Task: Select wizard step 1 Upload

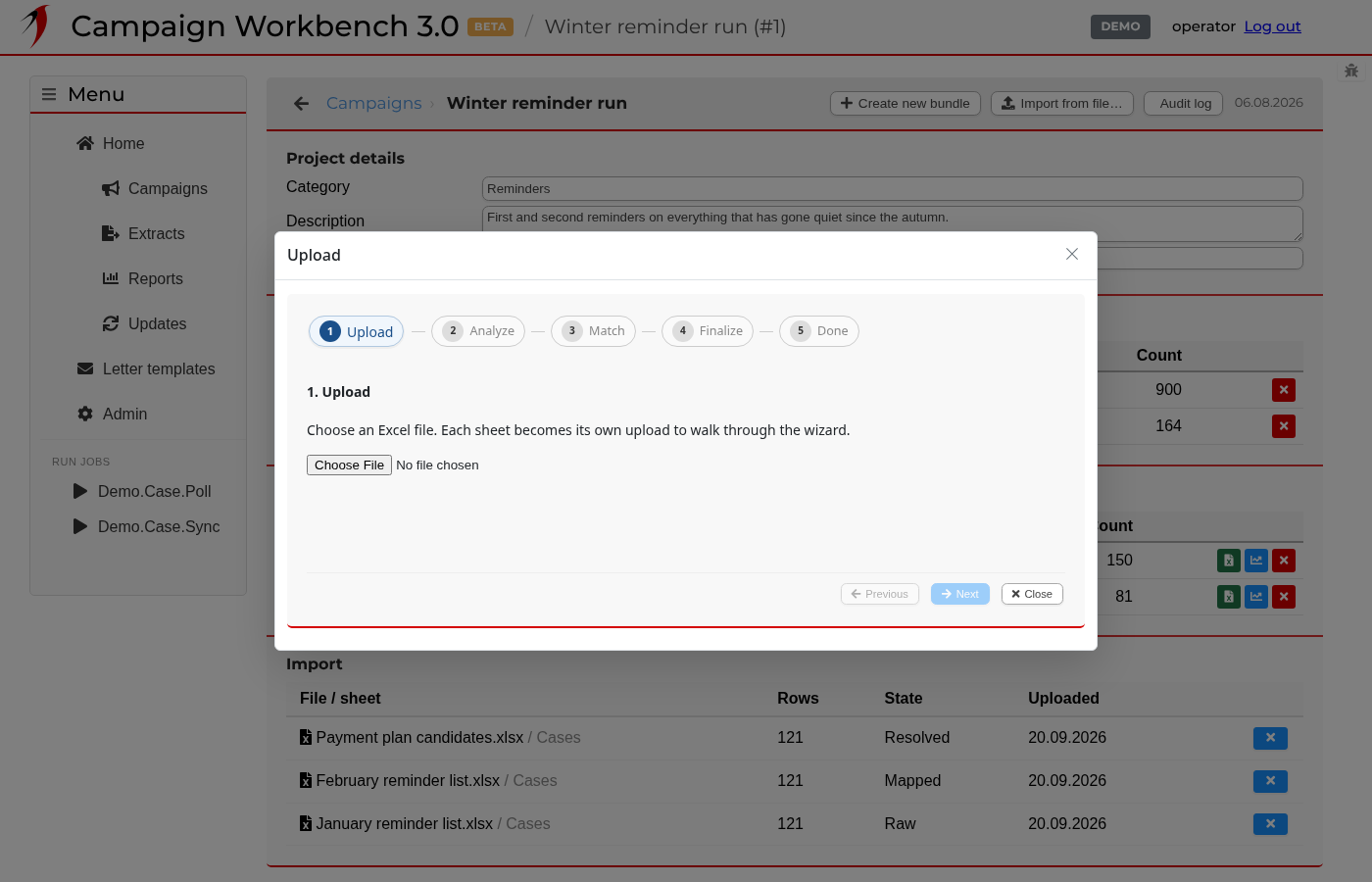Action: pyautogui.click(x=357, y=331)
